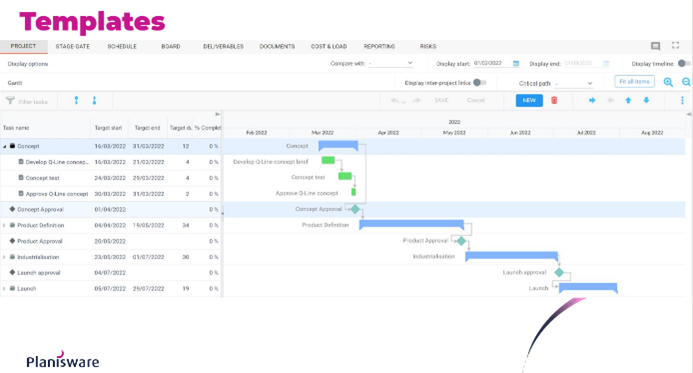Switch to the REPORTING tab
Image resolution: width=693 pixels, height=373 pixels.
[379, 46]
